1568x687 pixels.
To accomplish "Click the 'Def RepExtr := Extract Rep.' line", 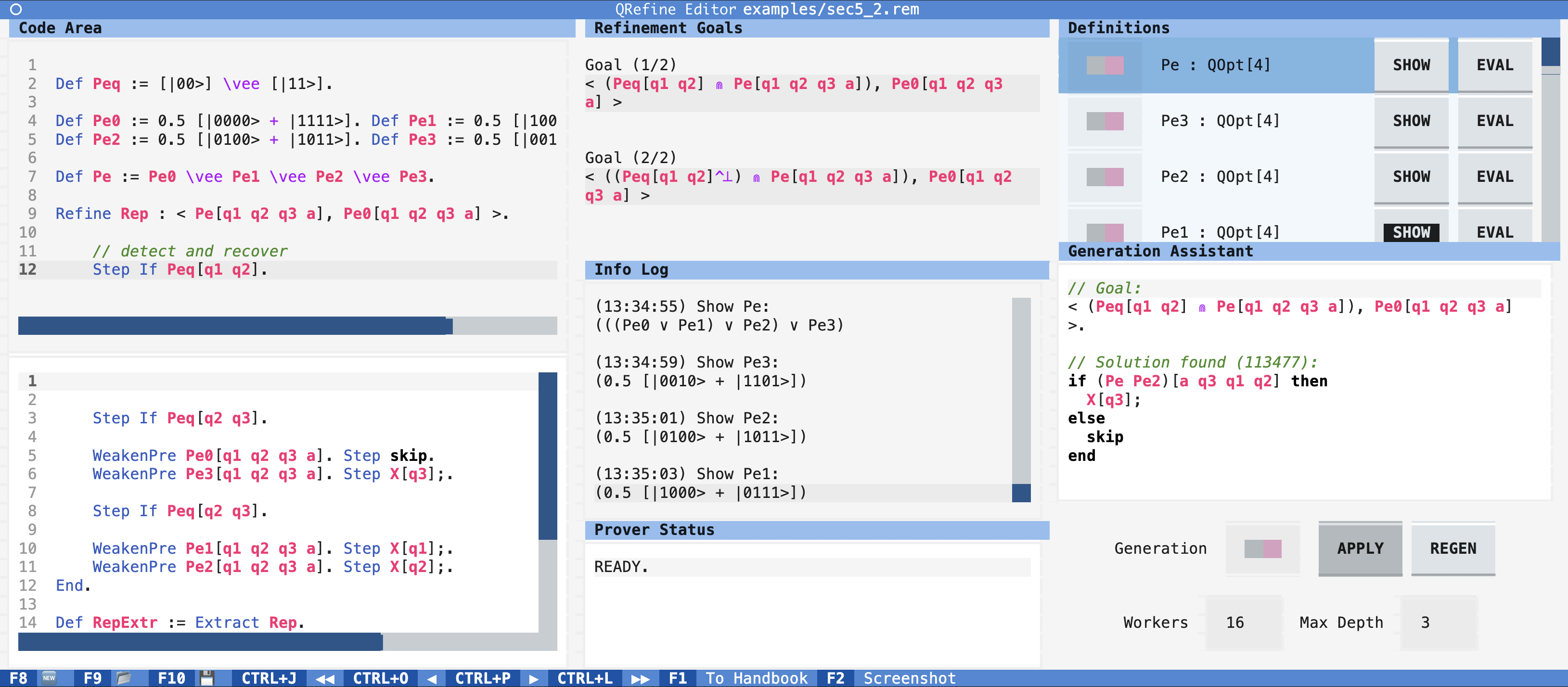I will click(x=180, y=623).
